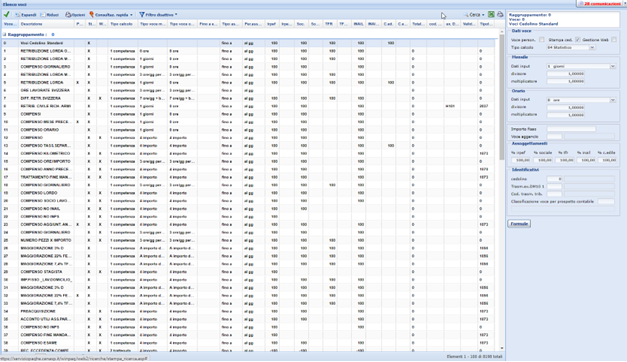Click the green Excel export icon

(x=491, y=15)
